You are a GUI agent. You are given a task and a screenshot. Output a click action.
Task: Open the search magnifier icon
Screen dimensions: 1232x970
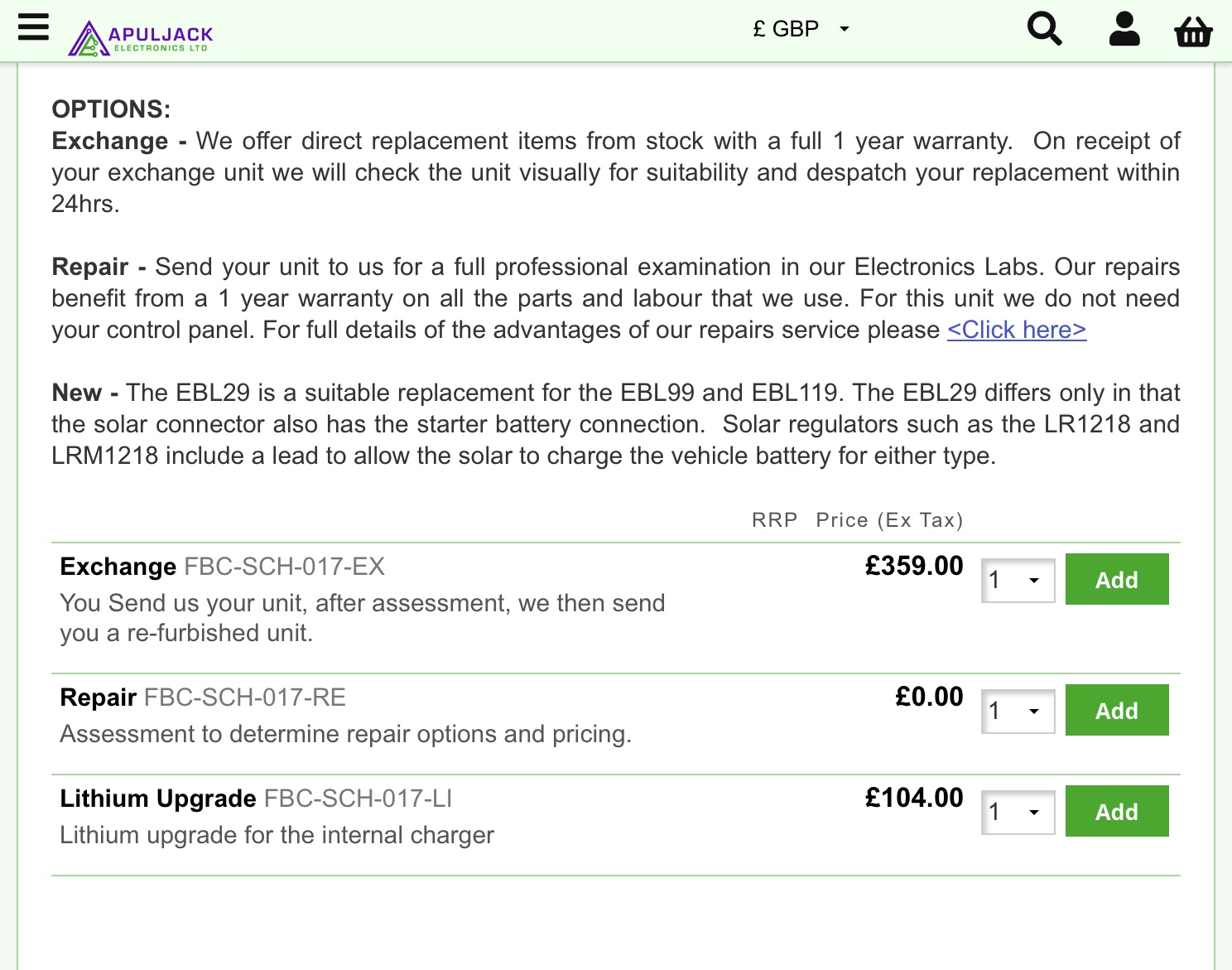(x=1044, y=29)
